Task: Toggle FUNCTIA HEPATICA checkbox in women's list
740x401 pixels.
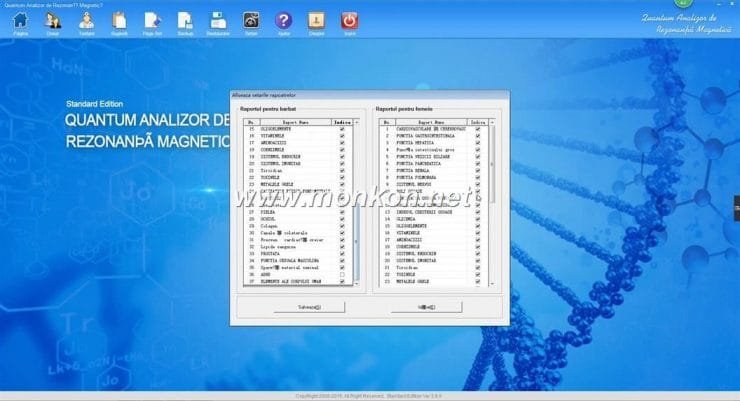Action: pos(478,142)
